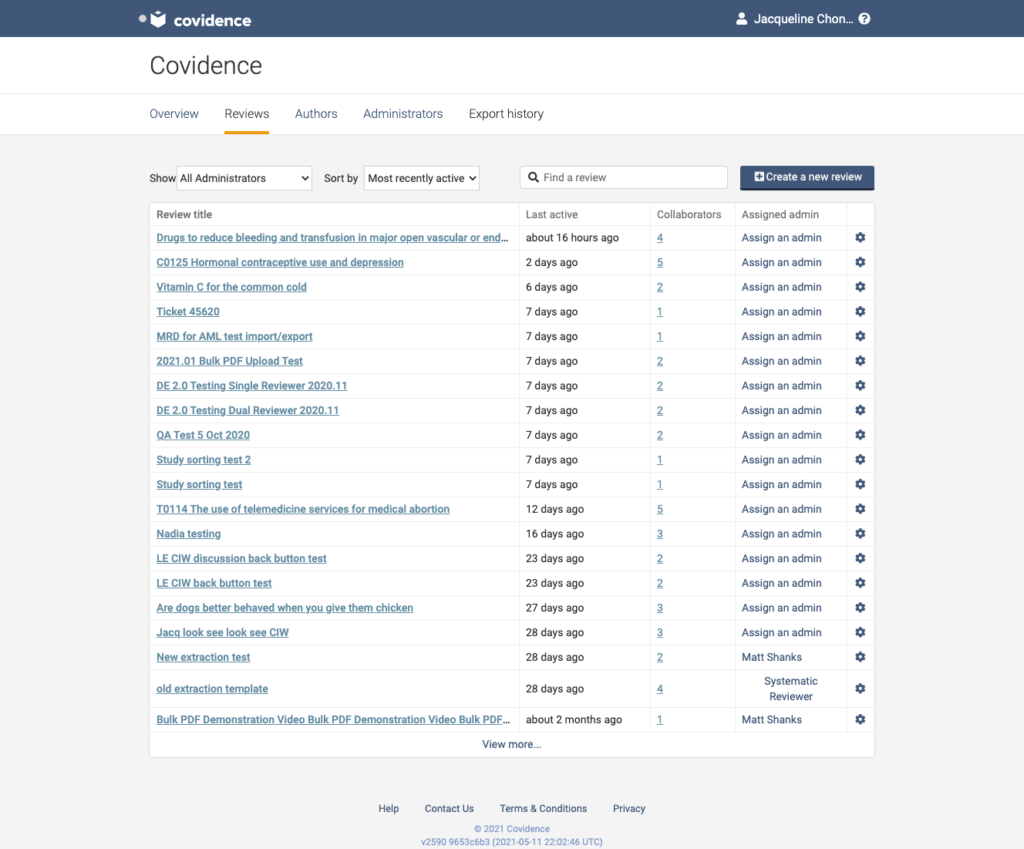Click into the Find a review search field
This screenshot has height=849, width=1024.
pyautogui.click(x=624, y=177)
